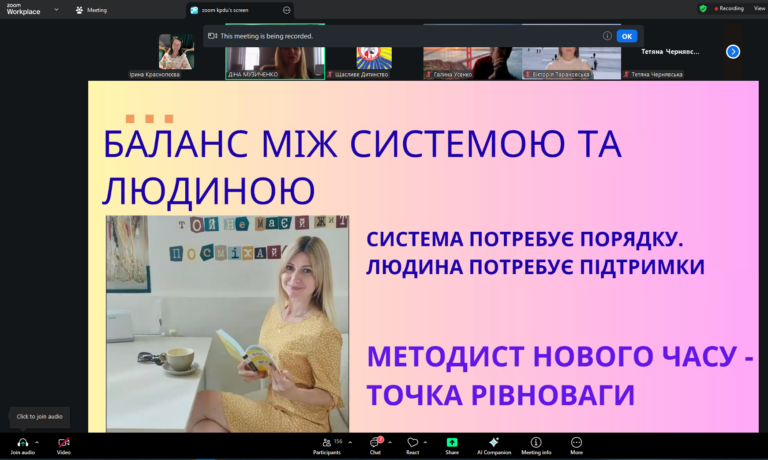Click OK on the recording notice
The width and height of the screenshot is (768, 460).
[x=626, y=36]
